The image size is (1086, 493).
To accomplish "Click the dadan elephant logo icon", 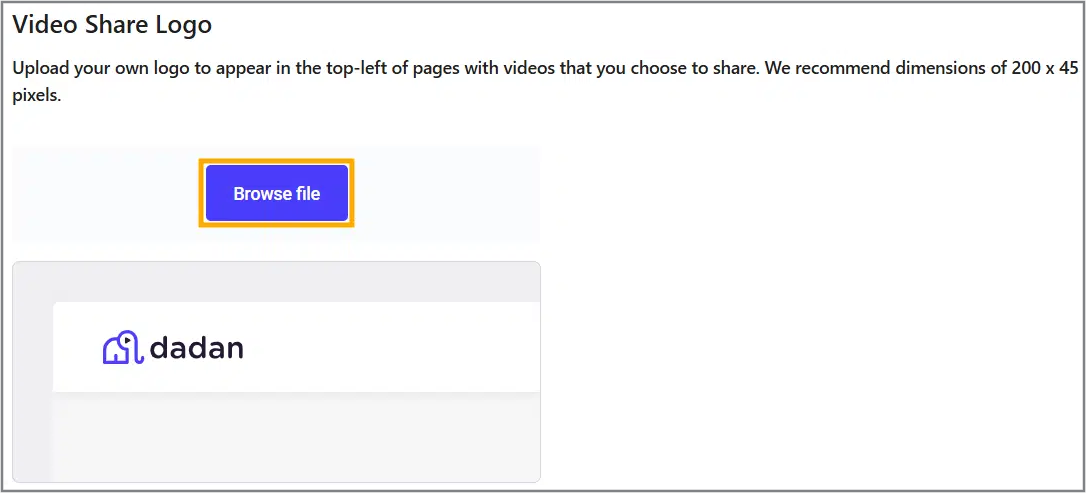I will point(123,347).
